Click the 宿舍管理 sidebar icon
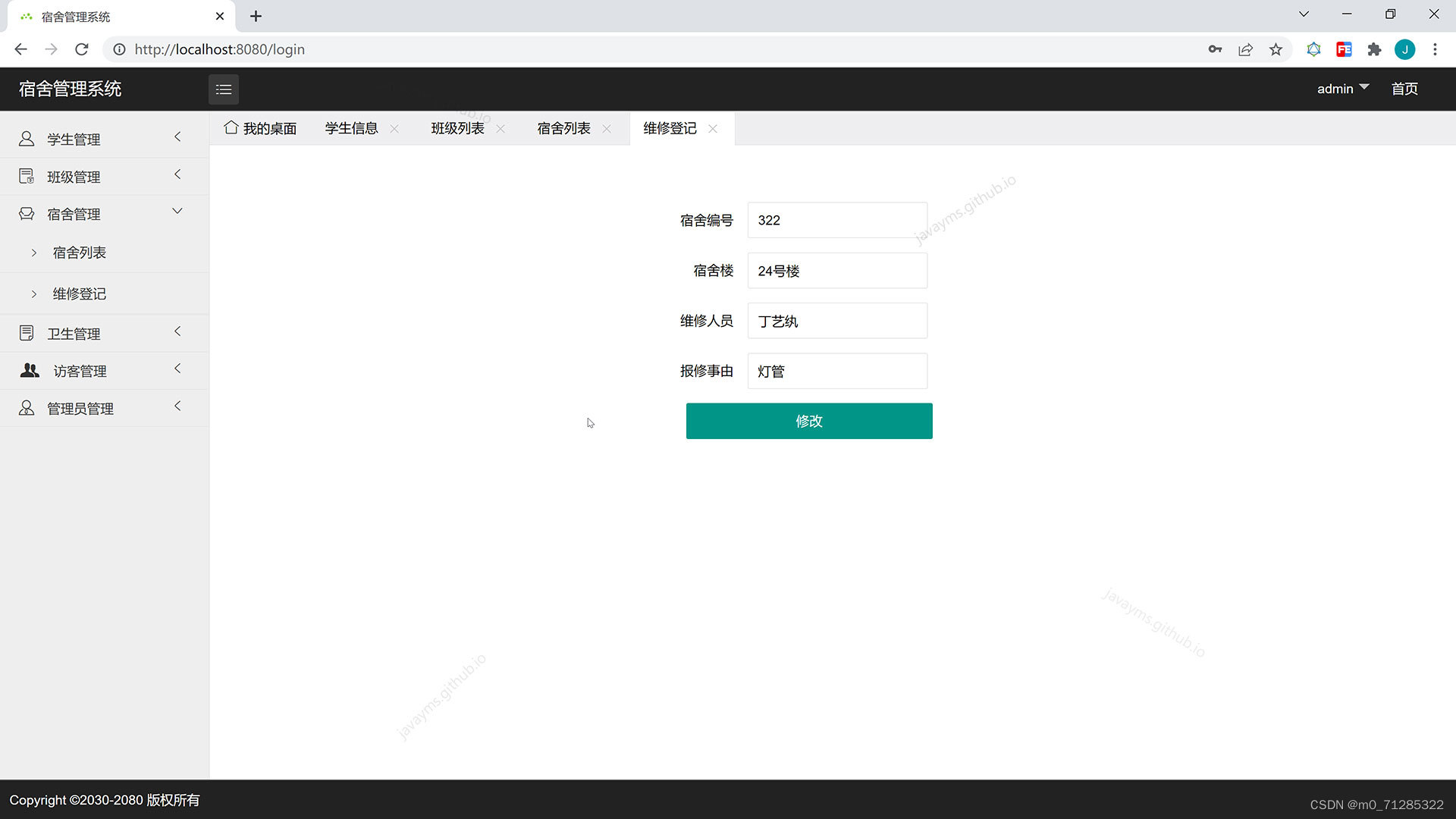 27,214
